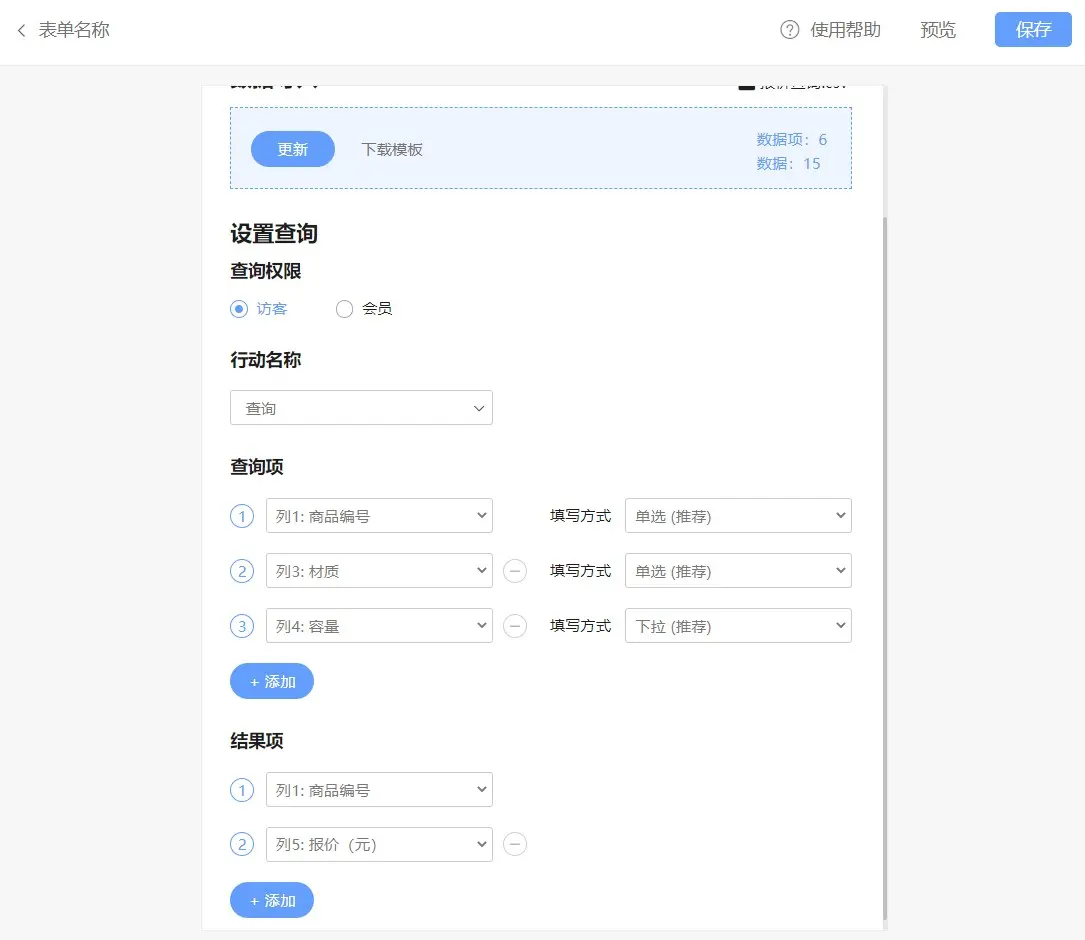Delete the 列5: 报价 result item

pos(515,844)
